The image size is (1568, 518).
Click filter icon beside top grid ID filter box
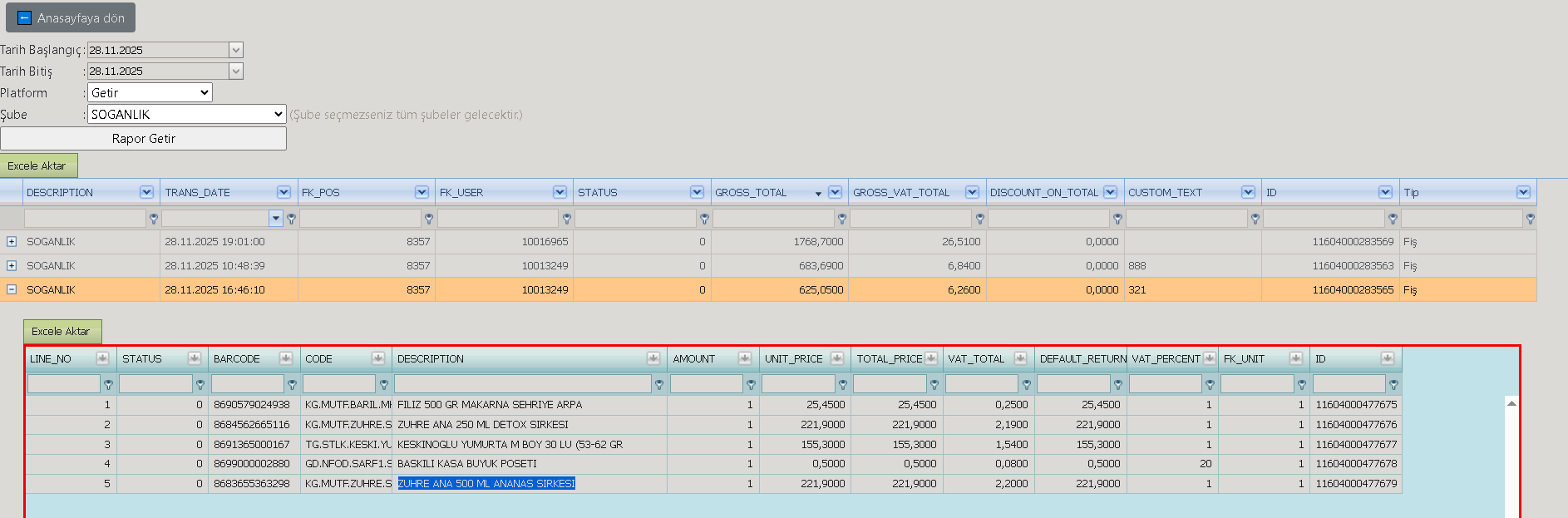click(1393, 219)
